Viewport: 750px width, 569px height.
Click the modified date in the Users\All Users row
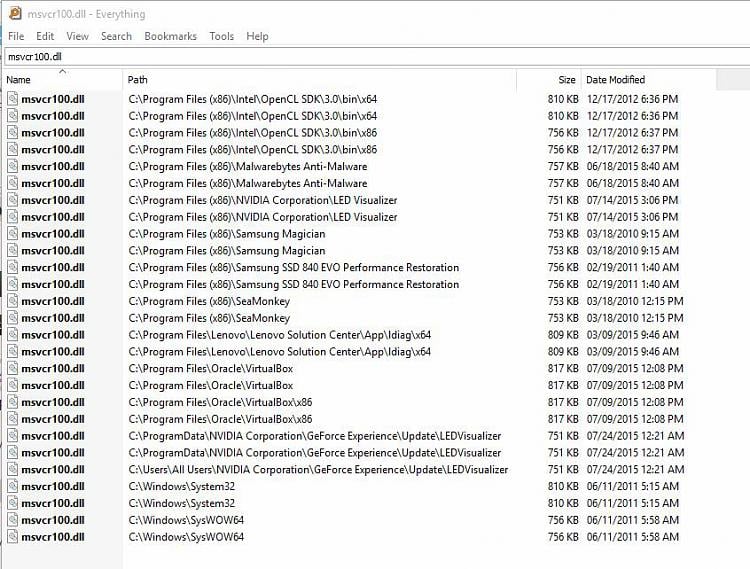[x=635, y=470]
